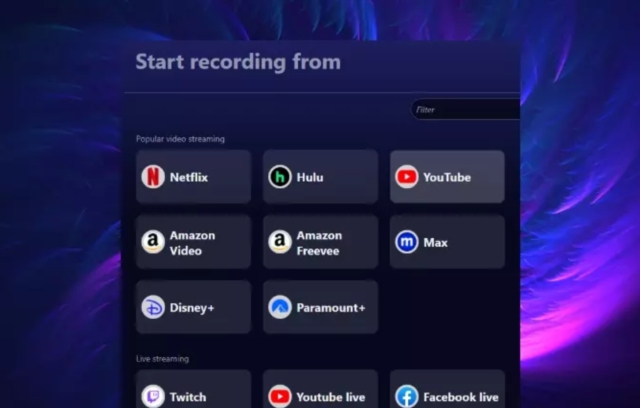Select the YouTube tile

[447, 177]
